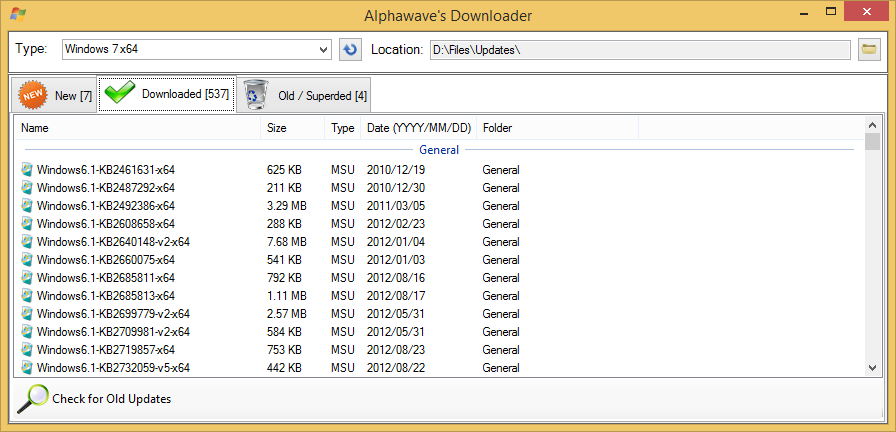Click file icon of KB2685813 update
Viewport: 896px width, 432px height.
[27, 295]
